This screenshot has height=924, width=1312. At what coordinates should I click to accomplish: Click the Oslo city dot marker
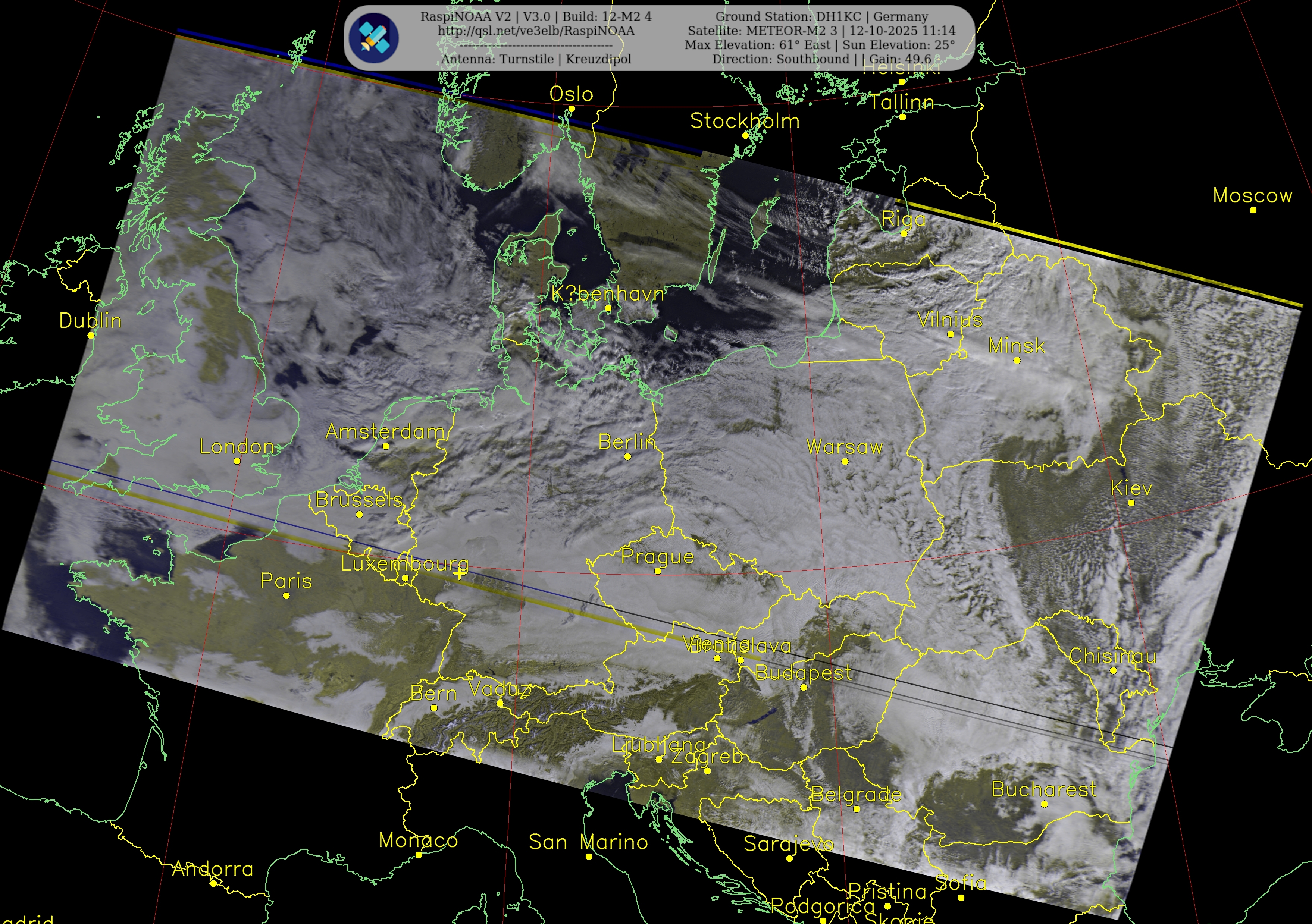coord(572,109)
